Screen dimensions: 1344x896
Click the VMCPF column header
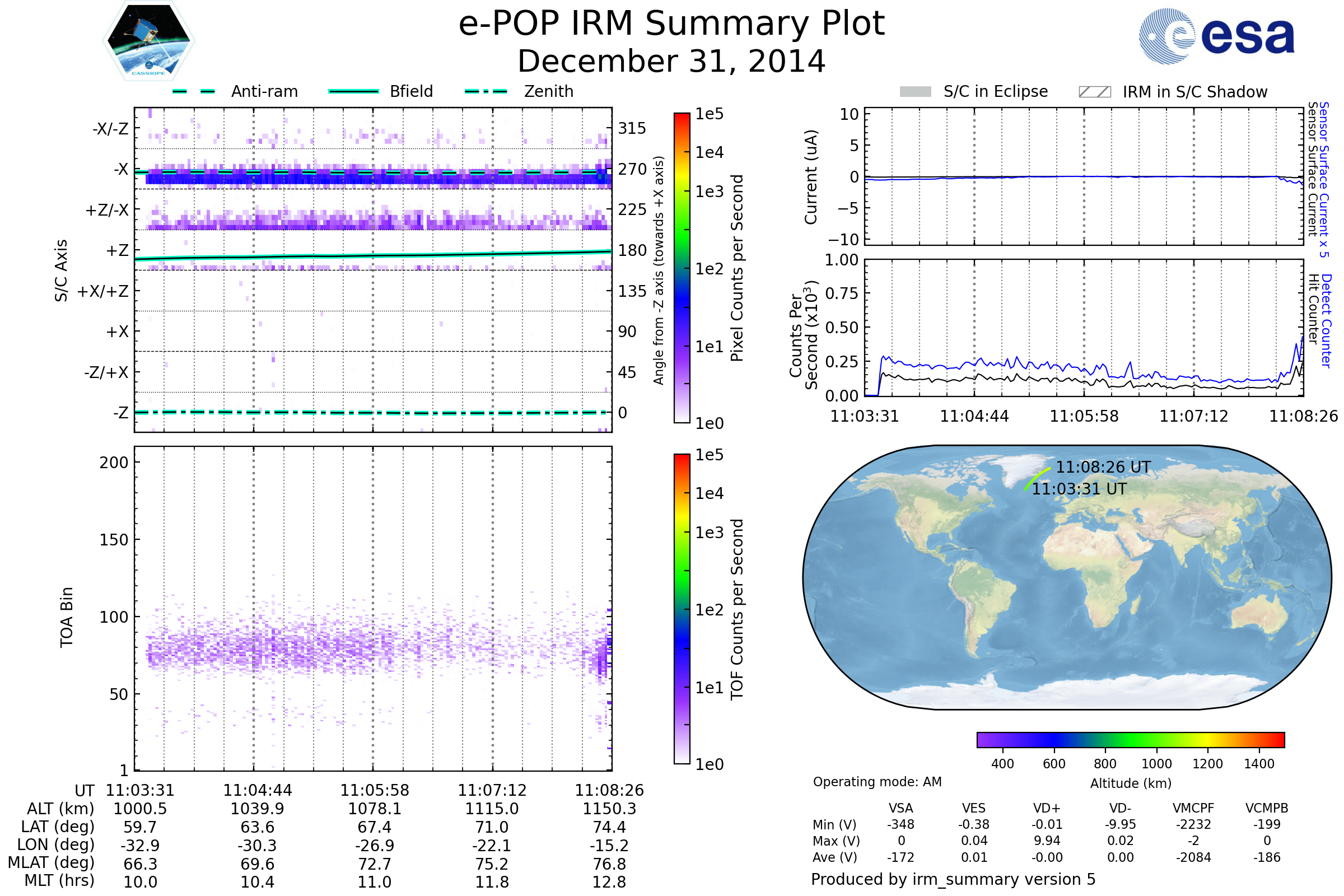coord(1193,808)
